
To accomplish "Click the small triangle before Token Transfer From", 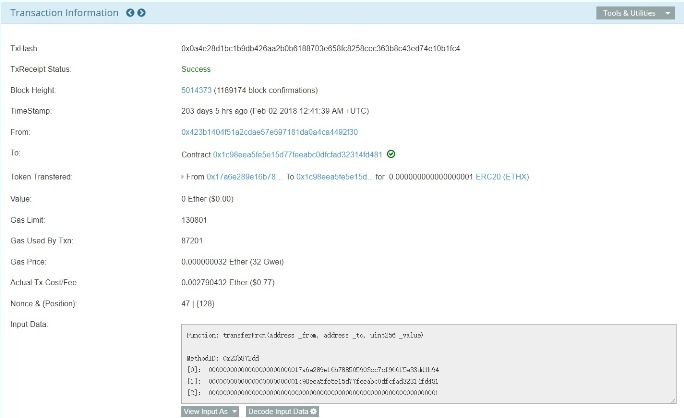I will pyautogui.click(x=182, y=177).
